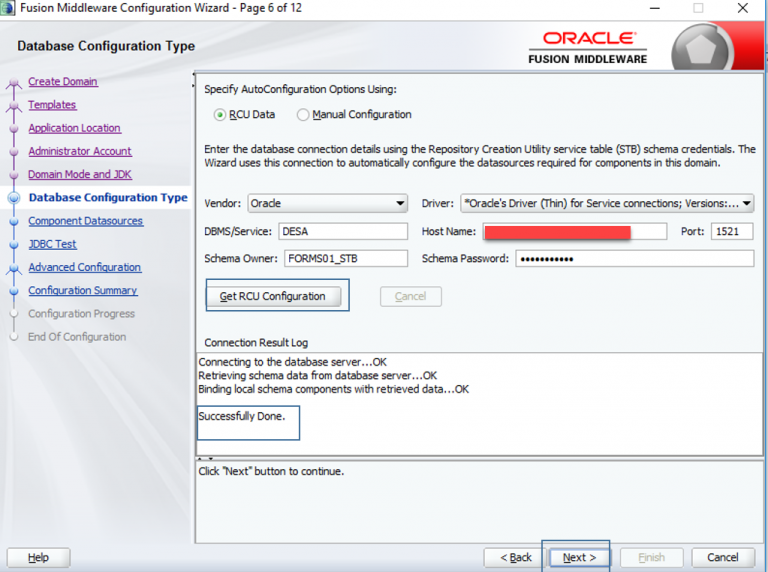Click the Advanced Configuration step node icon
The image size is (768, 572).
(14, 268)
